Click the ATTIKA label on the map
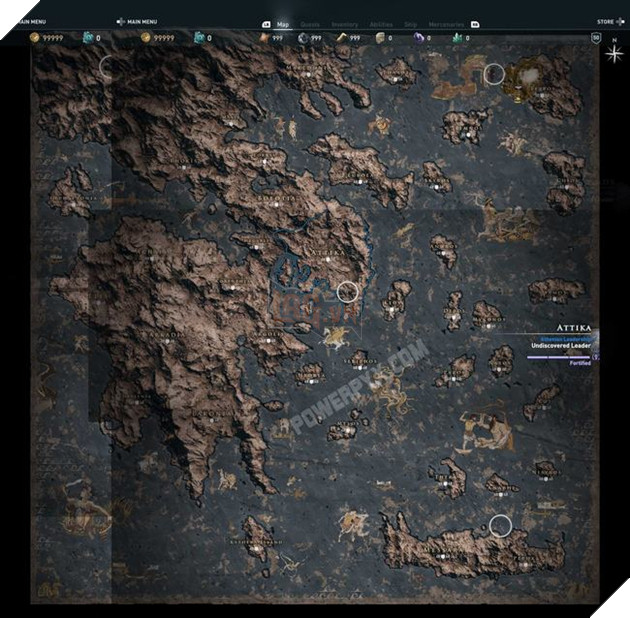Viewport: 630px width, 618px height. 328,253
